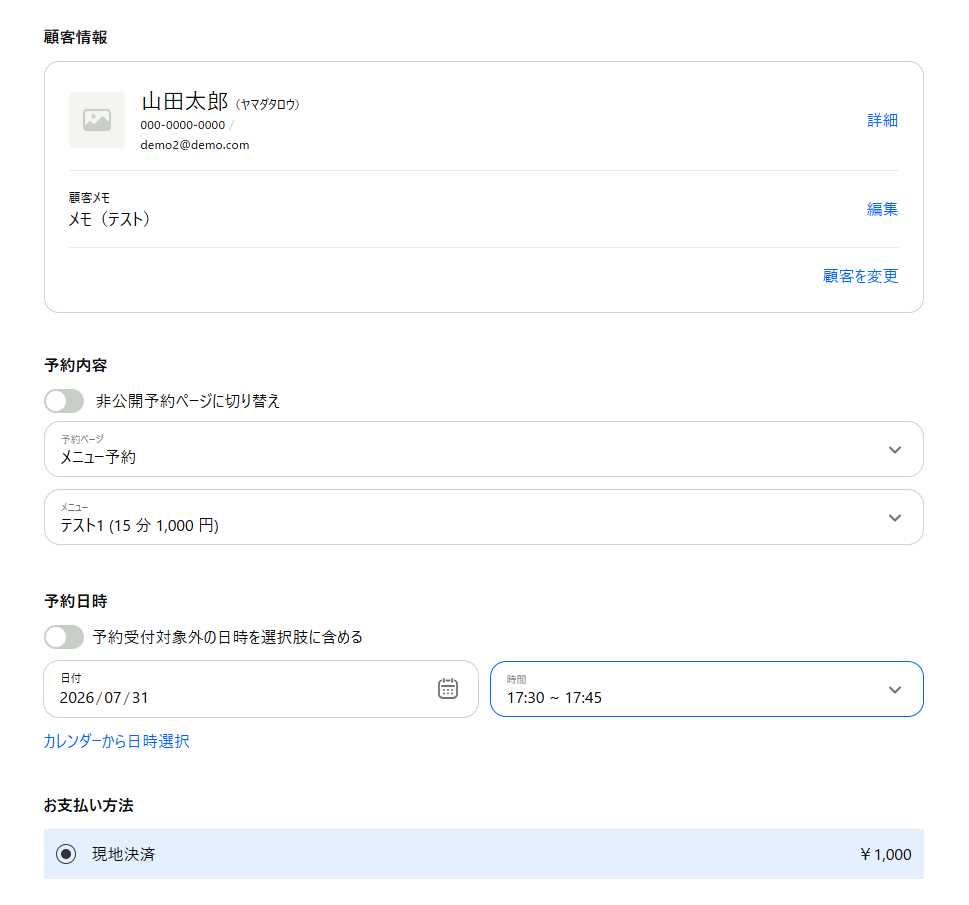Click the furigana (ヤマダタロウ) text
Screen dimensions: 969x905
pyautogui.click(x=268, y=104)
